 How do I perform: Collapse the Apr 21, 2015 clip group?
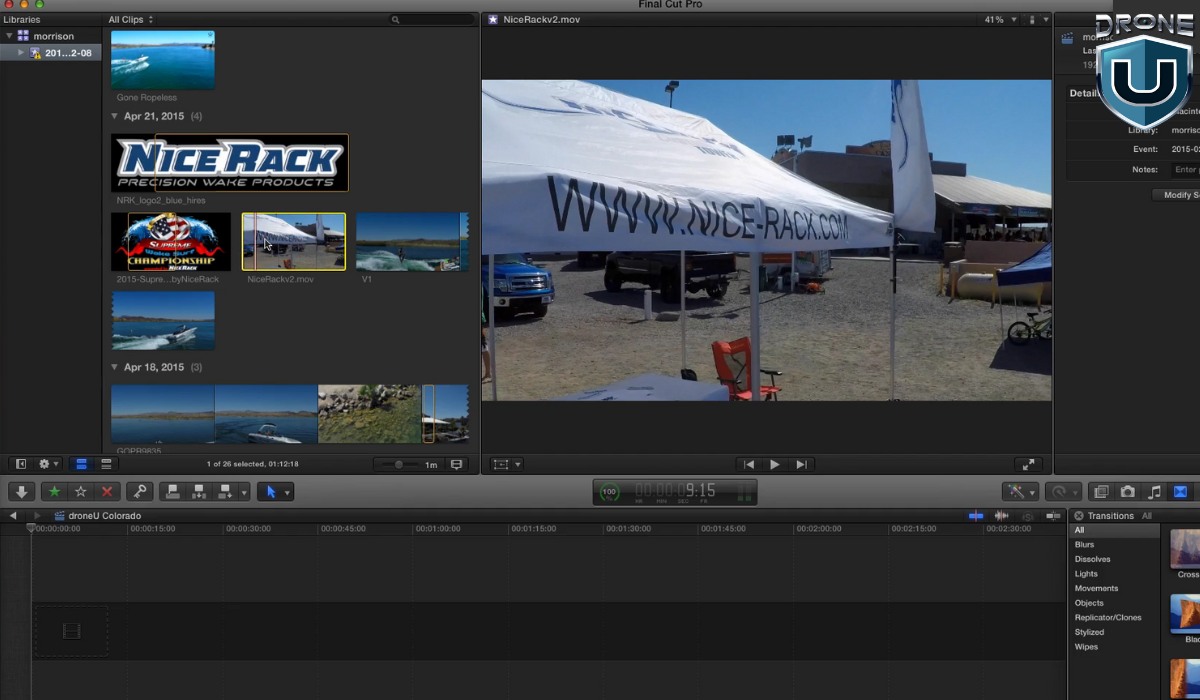coord(115,117)
